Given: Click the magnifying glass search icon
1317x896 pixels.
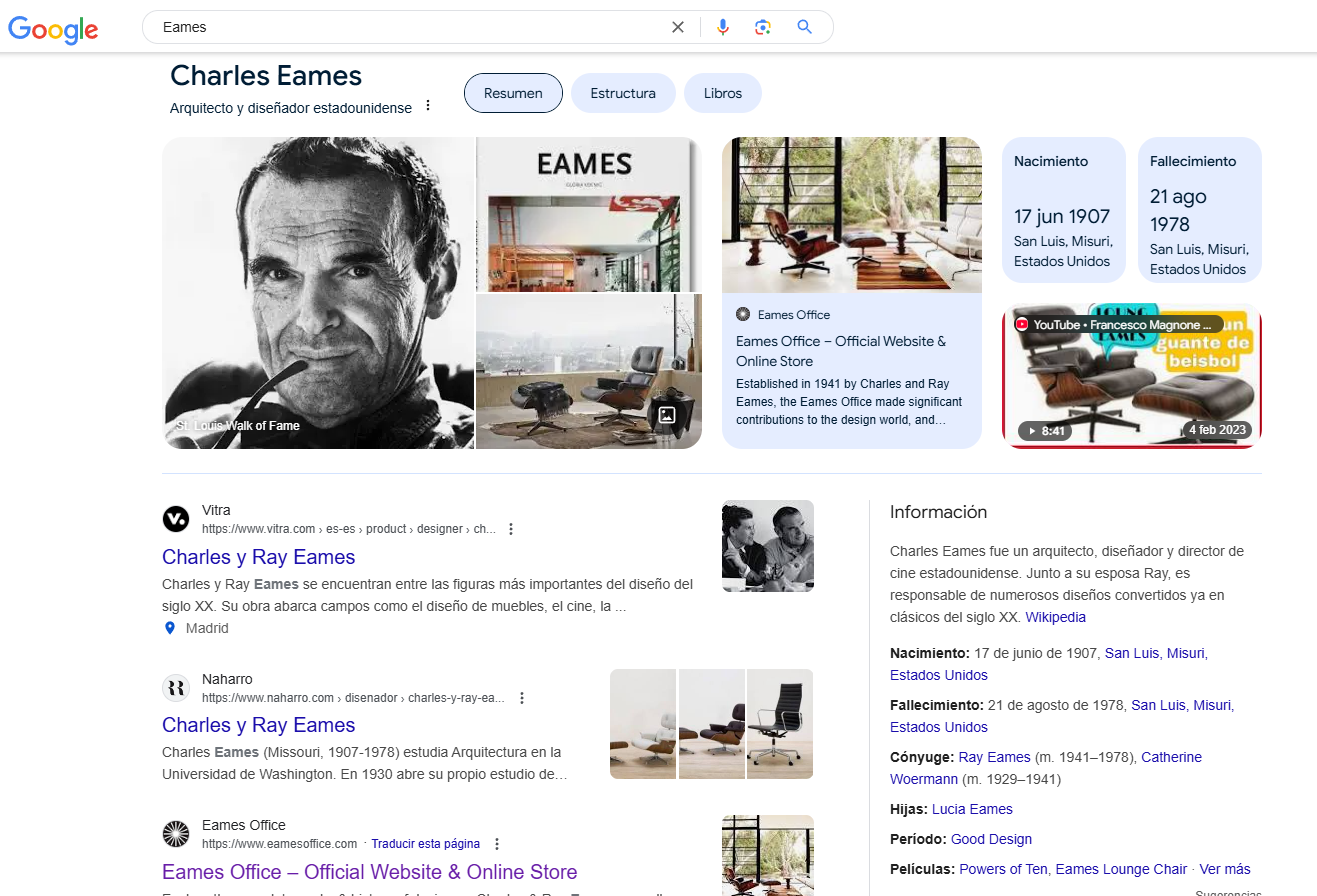Looking at the screenshot, I should 805,27.
